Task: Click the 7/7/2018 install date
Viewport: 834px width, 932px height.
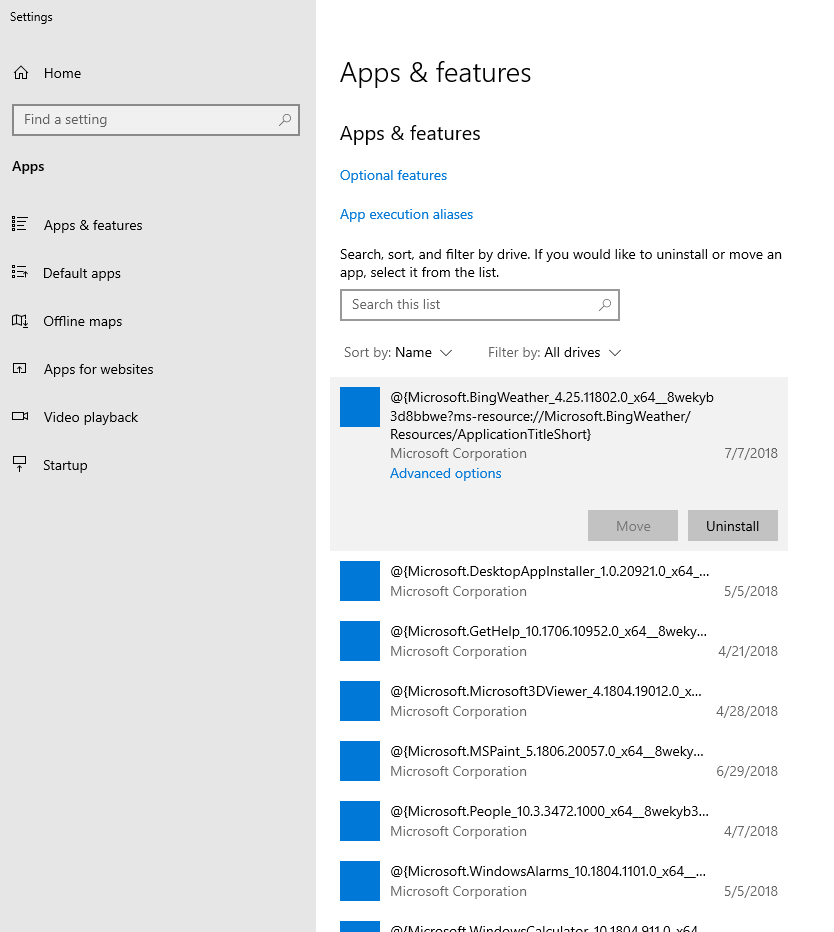Action: [x=751, y=453]
